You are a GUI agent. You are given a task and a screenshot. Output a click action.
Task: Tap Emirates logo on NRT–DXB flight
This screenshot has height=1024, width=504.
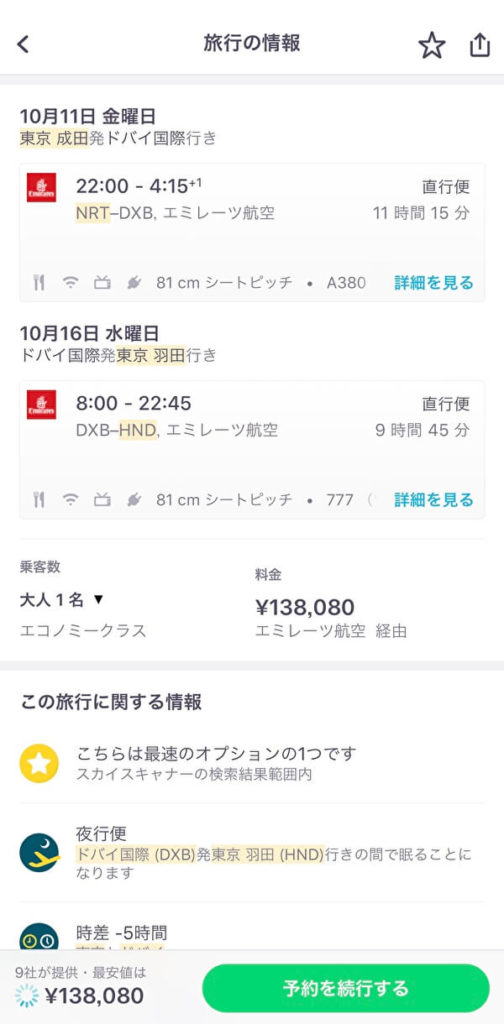pos(41,187)
